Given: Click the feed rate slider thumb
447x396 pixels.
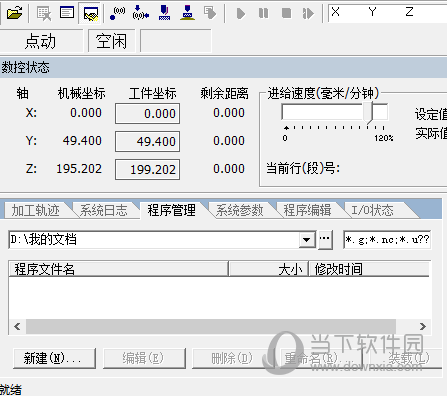Looking at the screenshot, I should (x=368, y=113).
